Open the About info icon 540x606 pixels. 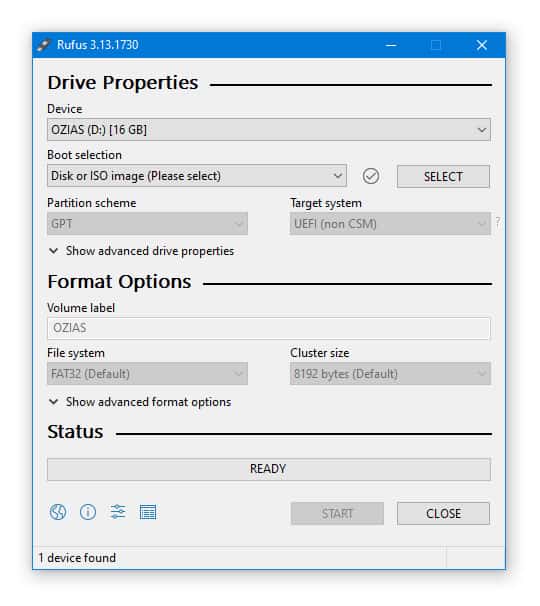coord(88,512)
